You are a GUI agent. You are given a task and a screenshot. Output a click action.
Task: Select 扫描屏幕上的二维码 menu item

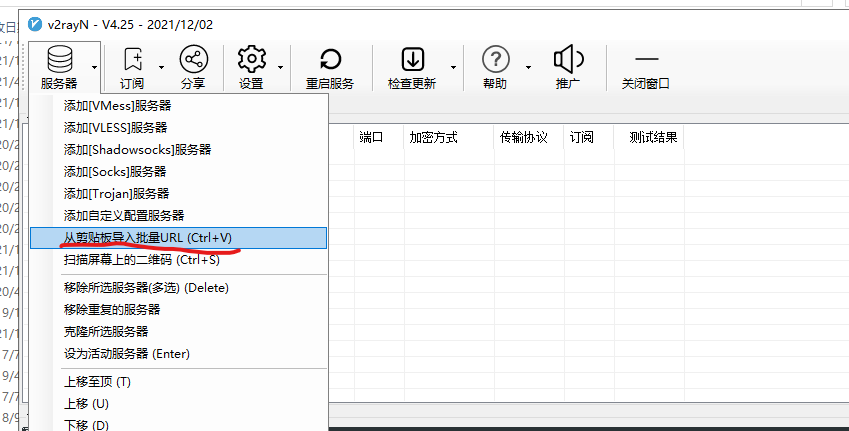coord(141,260)
